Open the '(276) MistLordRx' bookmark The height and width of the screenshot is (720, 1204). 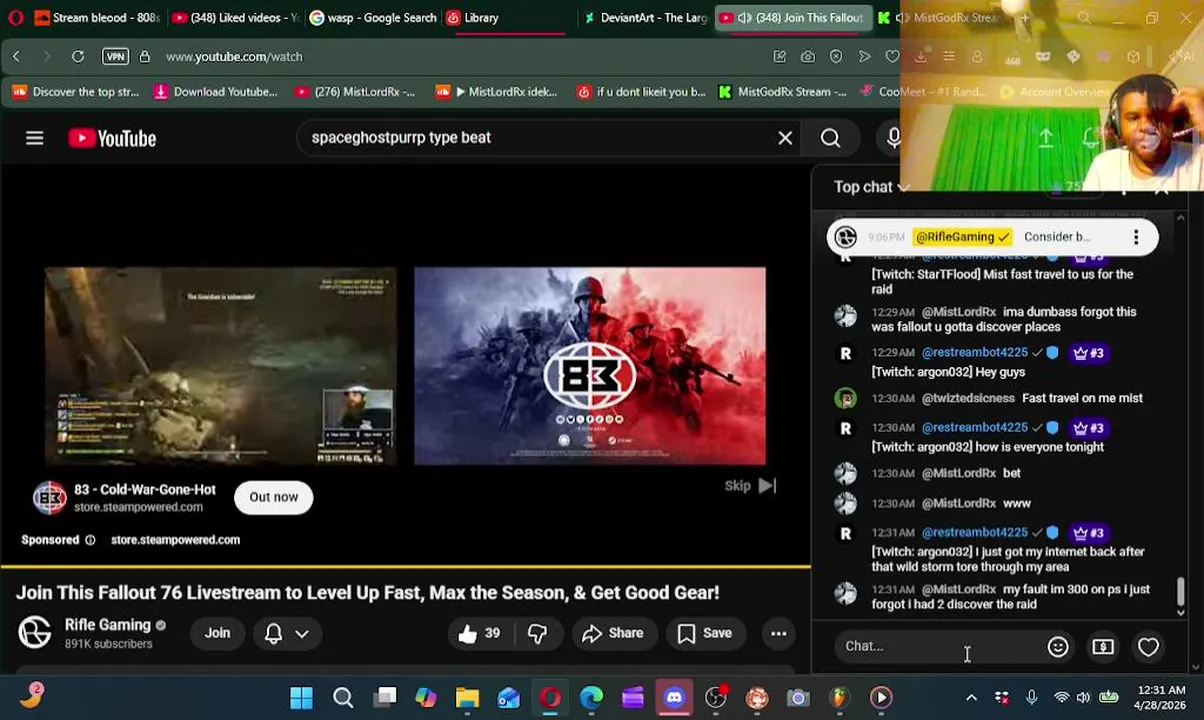click(x=355, y=92)
